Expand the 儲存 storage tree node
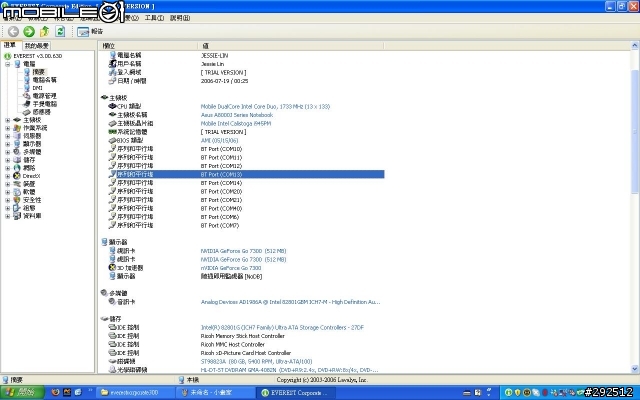 pos(7,160)
